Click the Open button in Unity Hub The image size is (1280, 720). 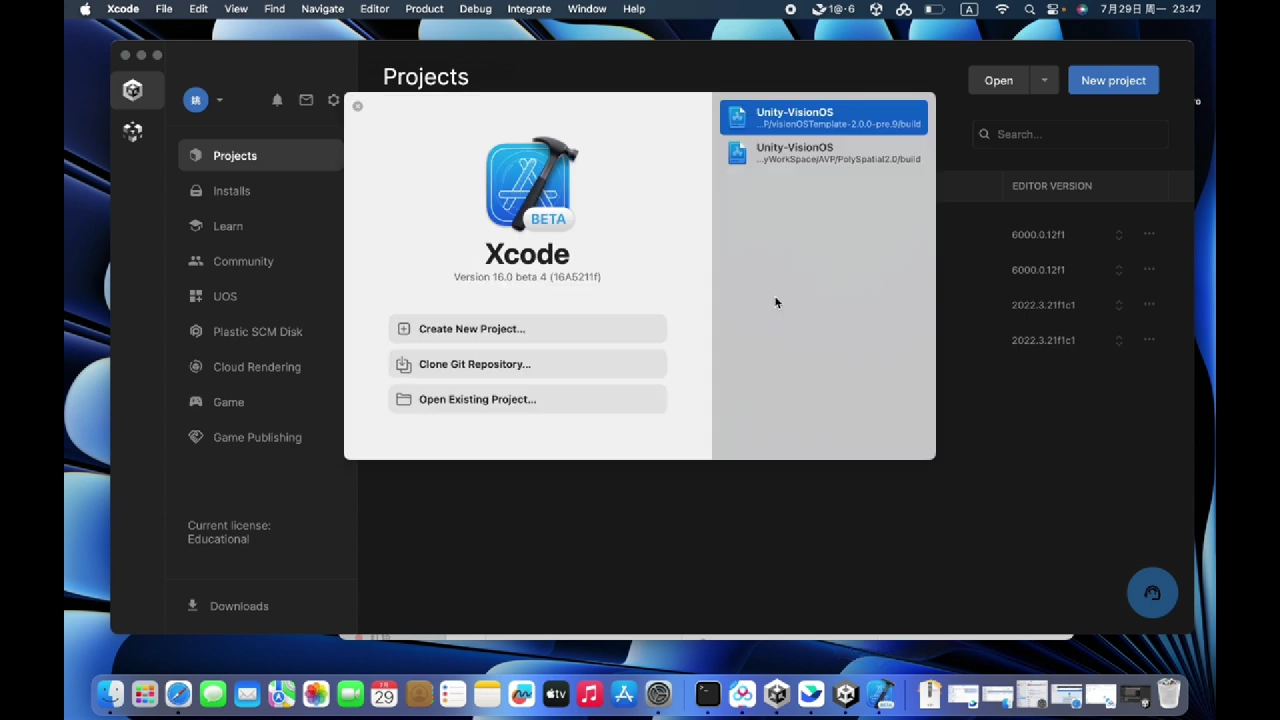pyautogui.click(x=998, y=81)
